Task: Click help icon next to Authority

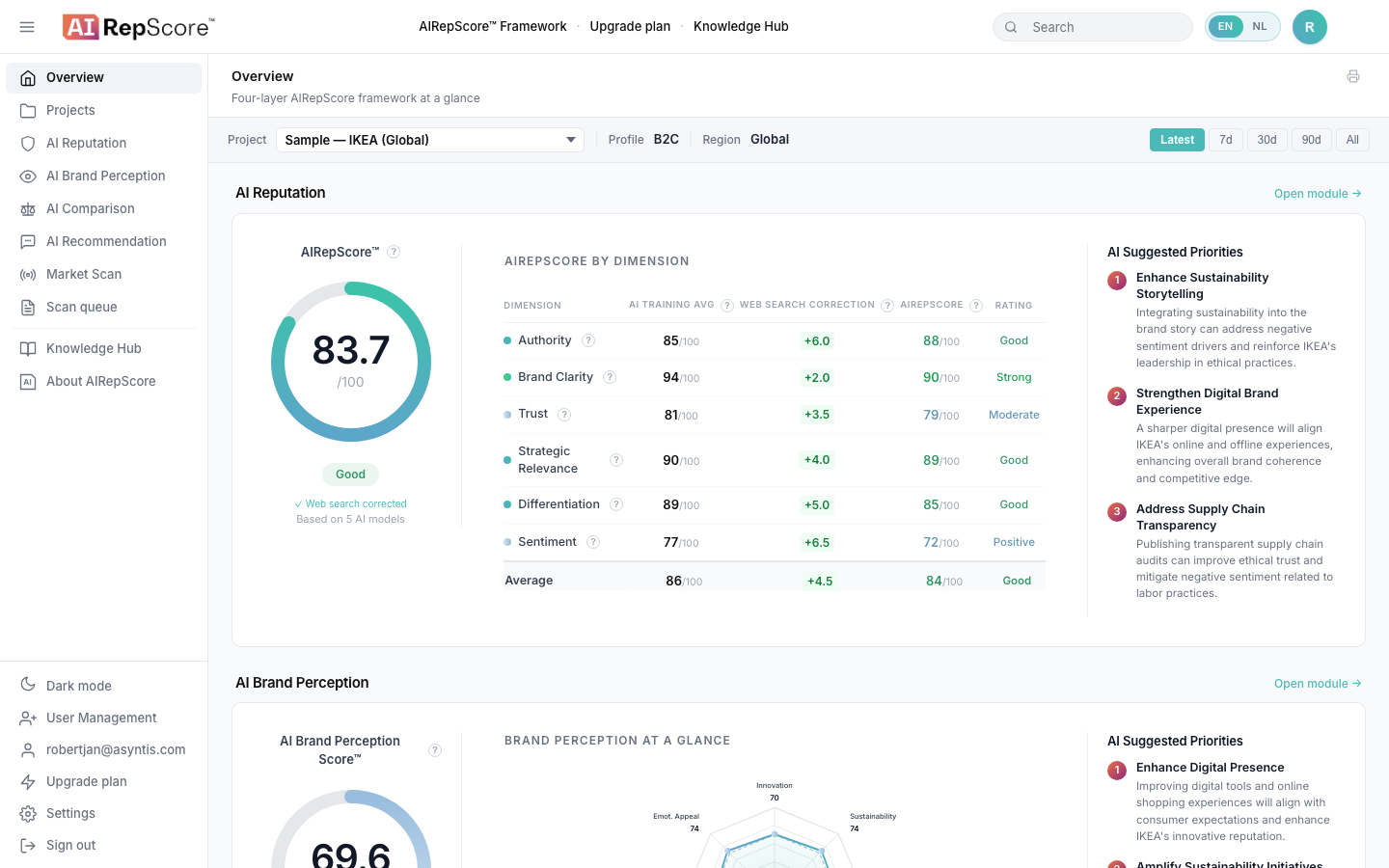Action: tap(588, 340)
